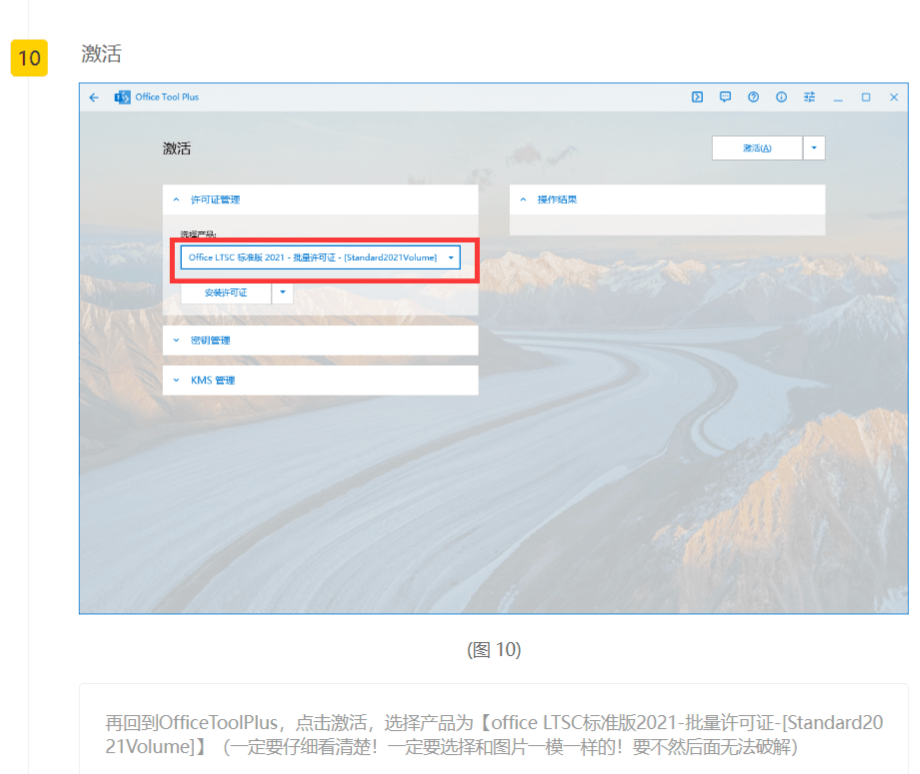Go back using the back arrow

click(94, 97)
